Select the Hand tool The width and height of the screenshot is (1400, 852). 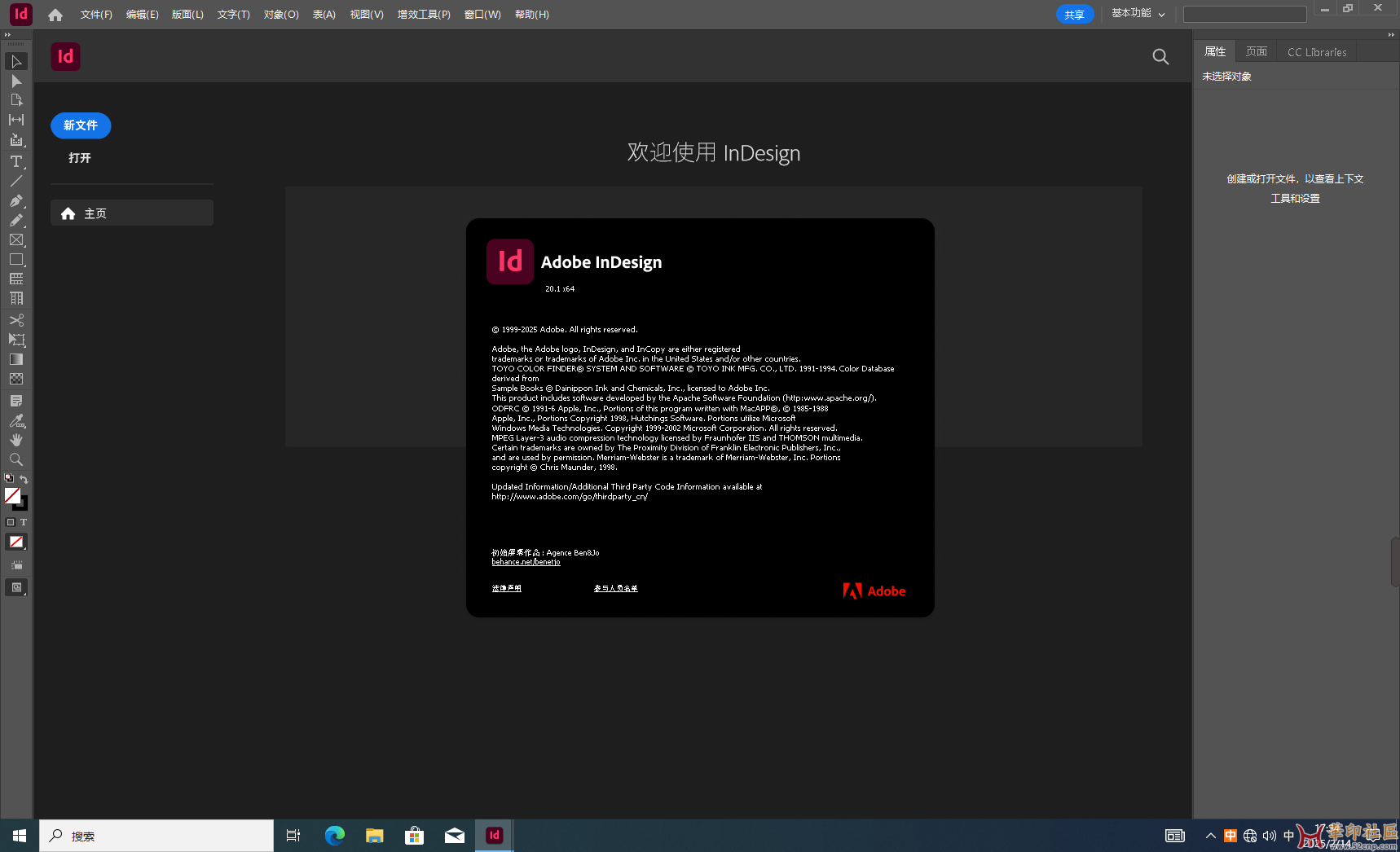pyautogui.click(x=16, y=440)
